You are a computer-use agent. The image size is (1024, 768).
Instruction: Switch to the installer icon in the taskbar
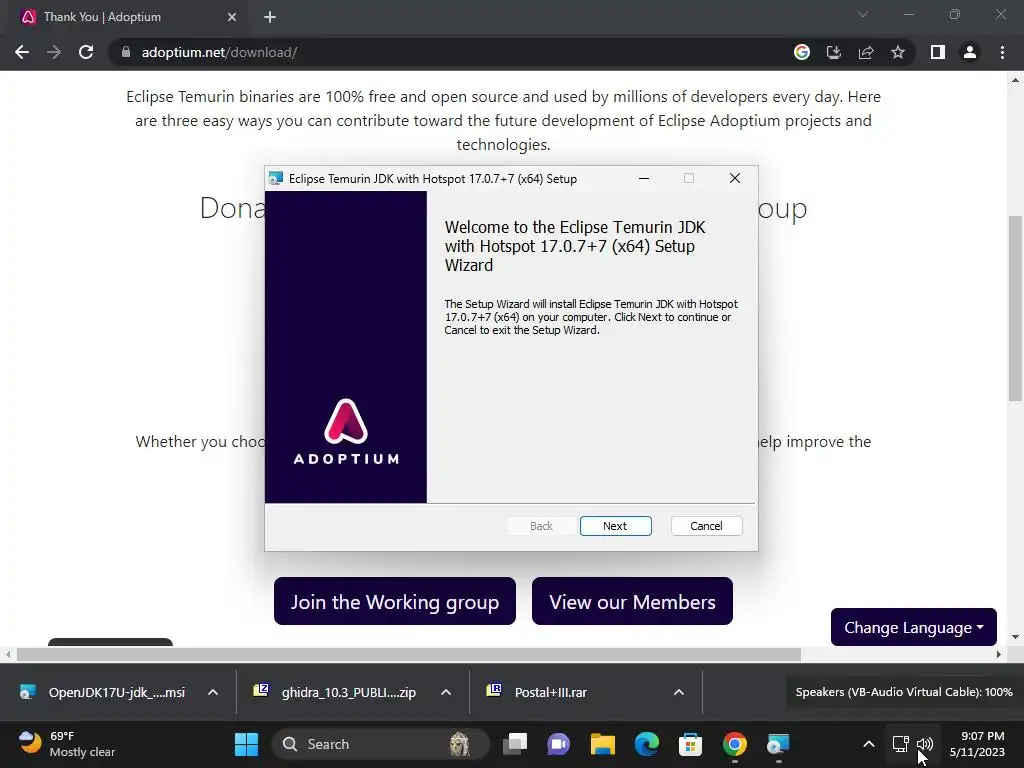coord(778,744)
